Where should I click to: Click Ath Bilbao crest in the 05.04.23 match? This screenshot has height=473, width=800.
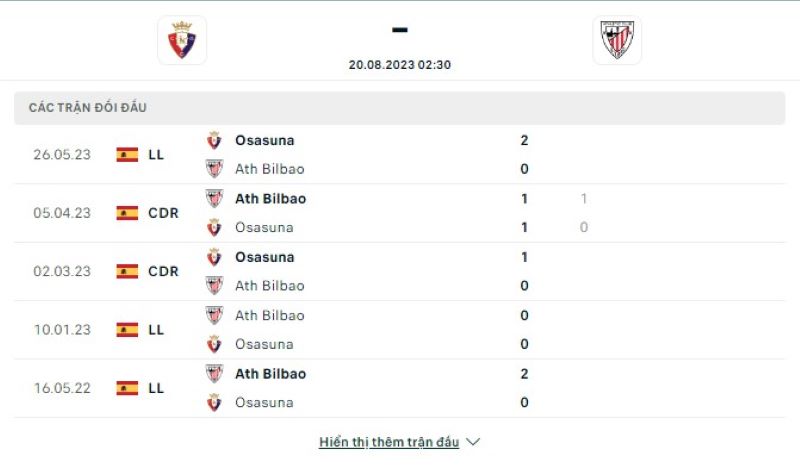pos(214,199)
